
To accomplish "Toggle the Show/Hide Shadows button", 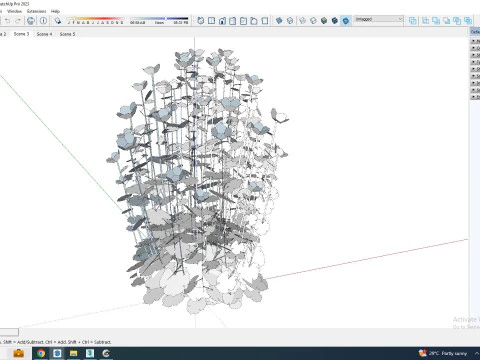I will [x=58, y=21].
